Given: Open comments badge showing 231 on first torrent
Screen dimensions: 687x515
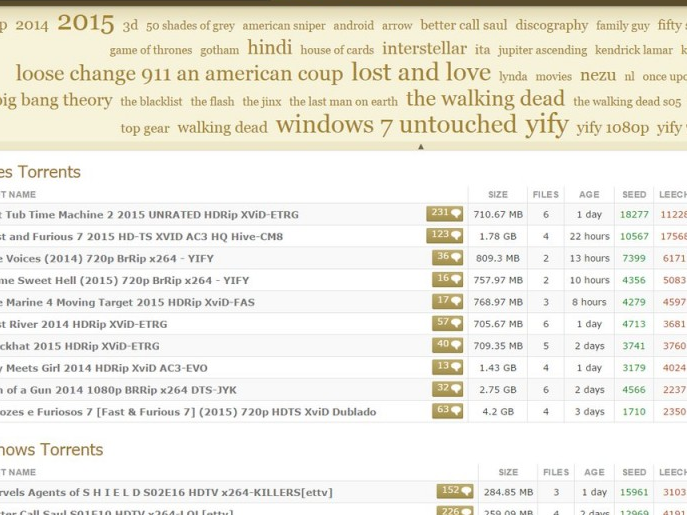Looking at the screenshot, I should [445, 214].
